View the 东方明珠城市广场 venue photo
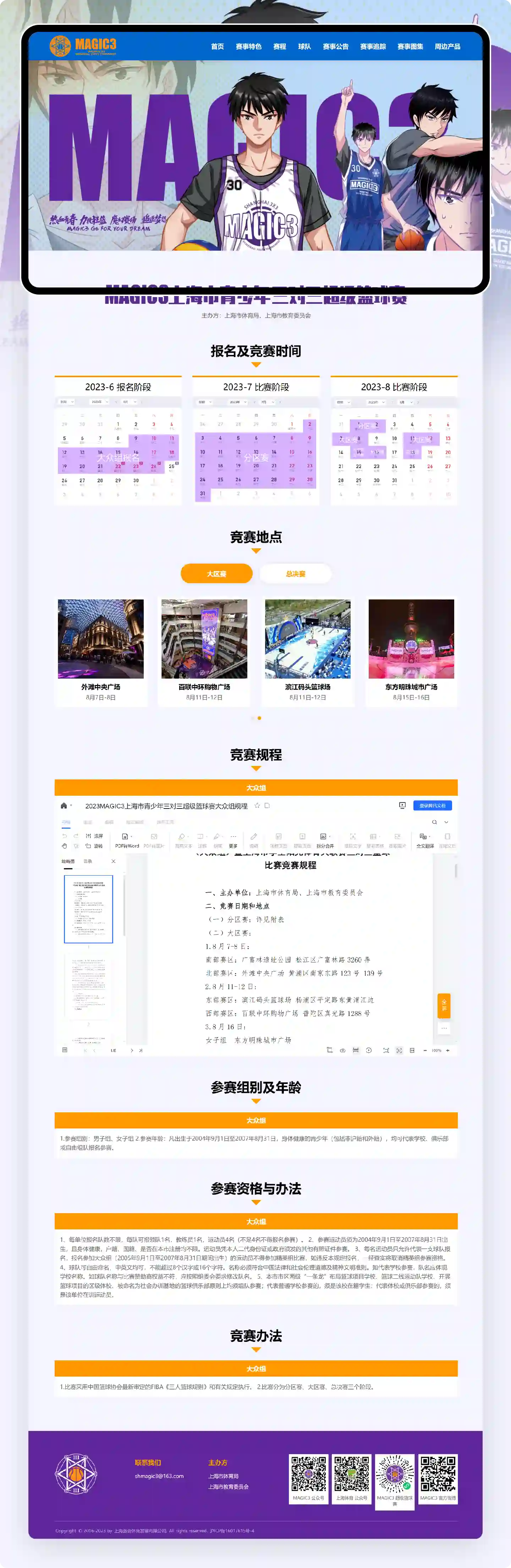Image resolution: width=511 pixels, height=1568 pixels. click(x=411, y=638)
